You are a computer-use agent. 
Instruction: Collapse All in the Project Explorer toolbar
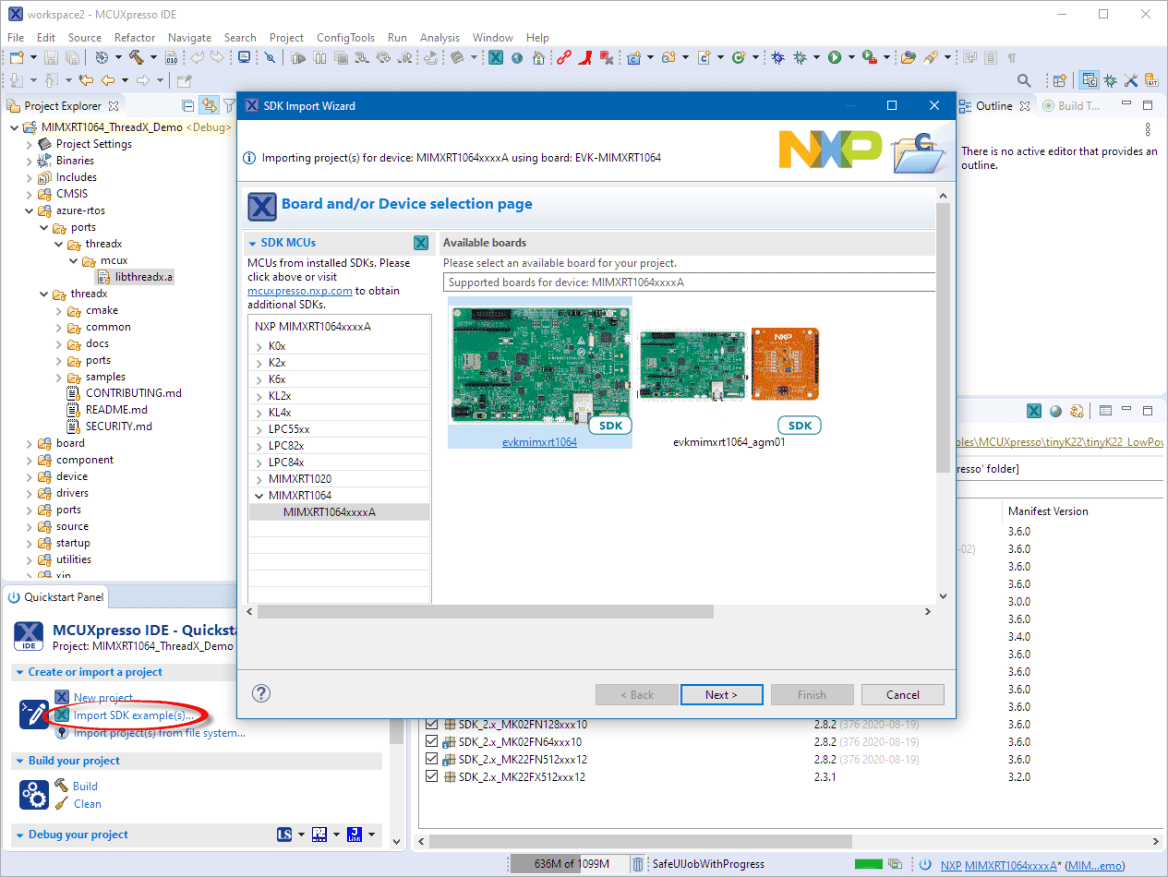[188, 105]
